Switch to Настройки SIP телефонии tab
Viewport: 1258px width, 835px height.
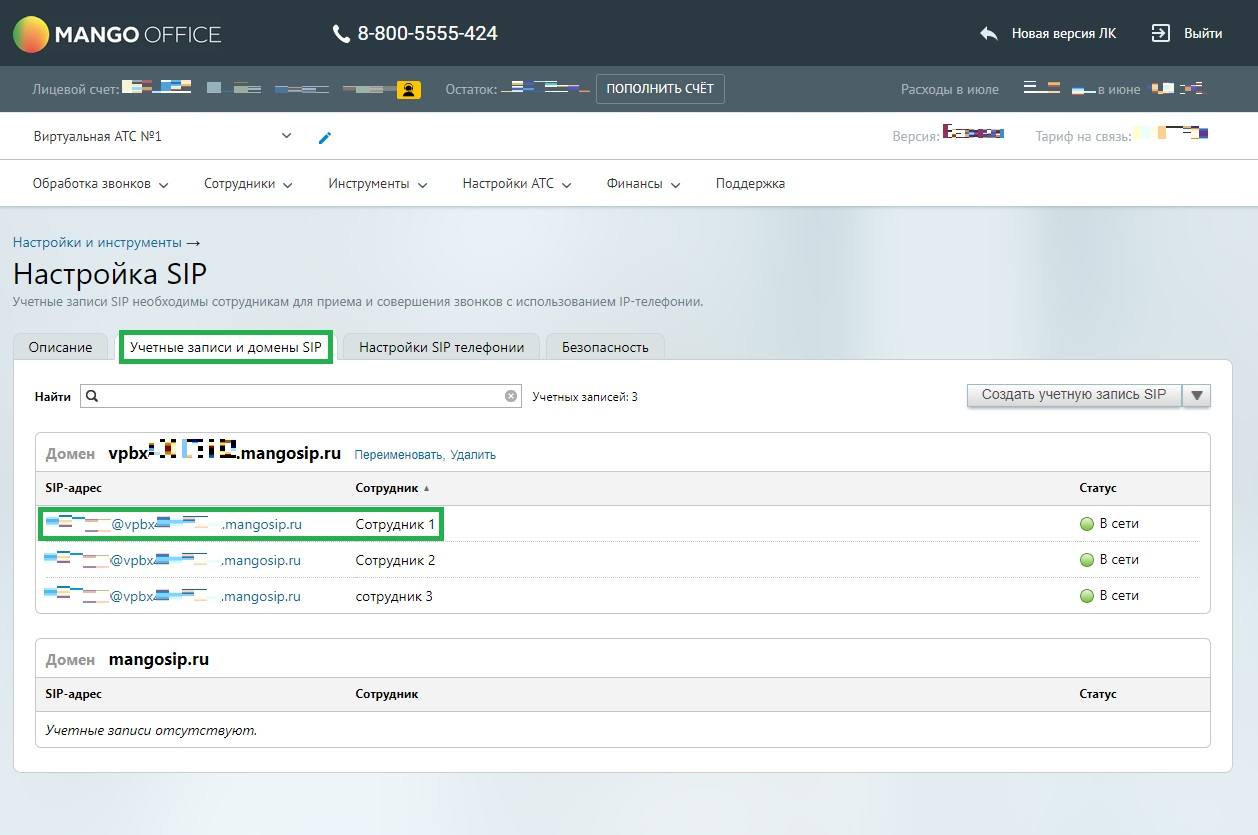[x=442, y=347]
